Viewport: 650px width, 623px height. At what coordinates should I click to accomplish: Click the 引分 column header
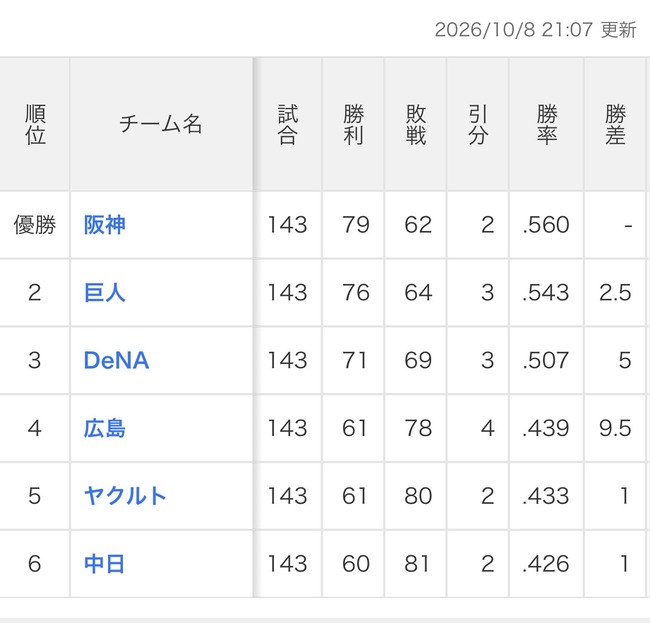point(478,124)
